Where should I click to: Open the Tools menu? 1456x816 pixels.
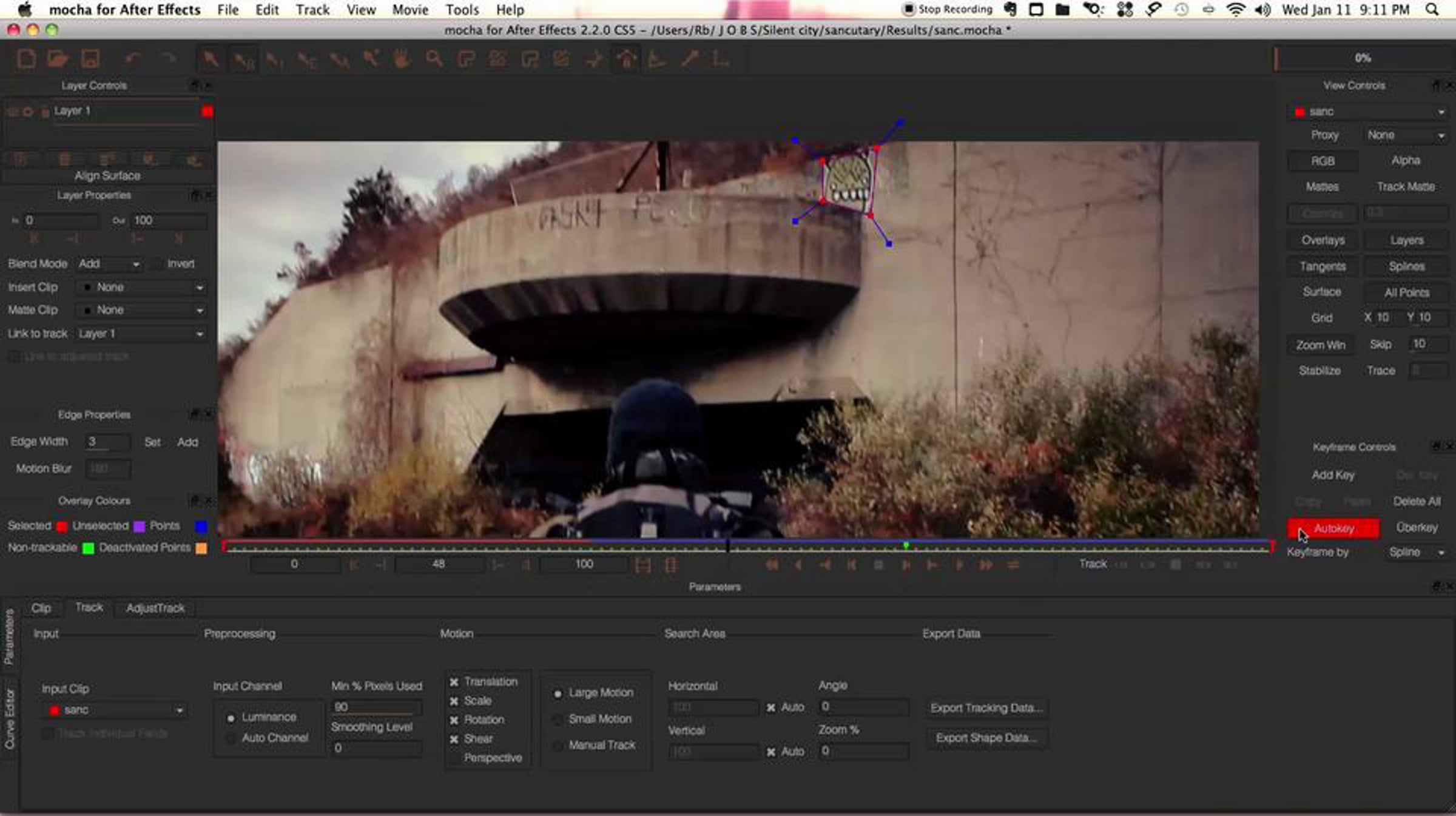(x=462, y=10)
